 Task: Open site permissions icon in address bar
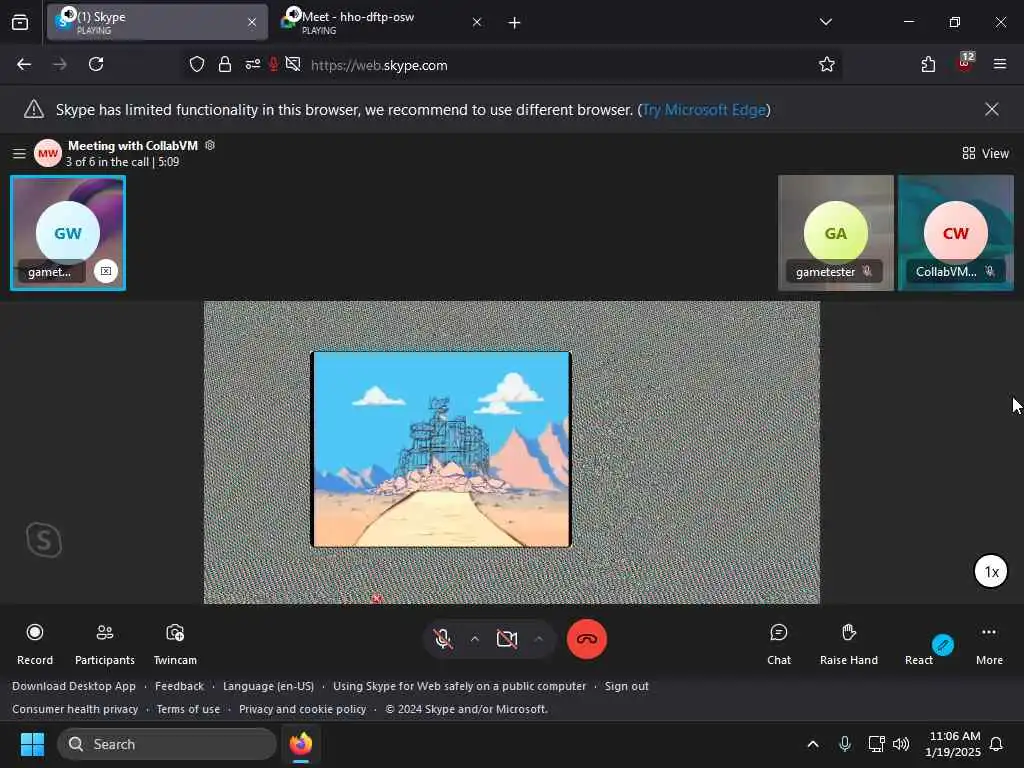click(252, 64)
